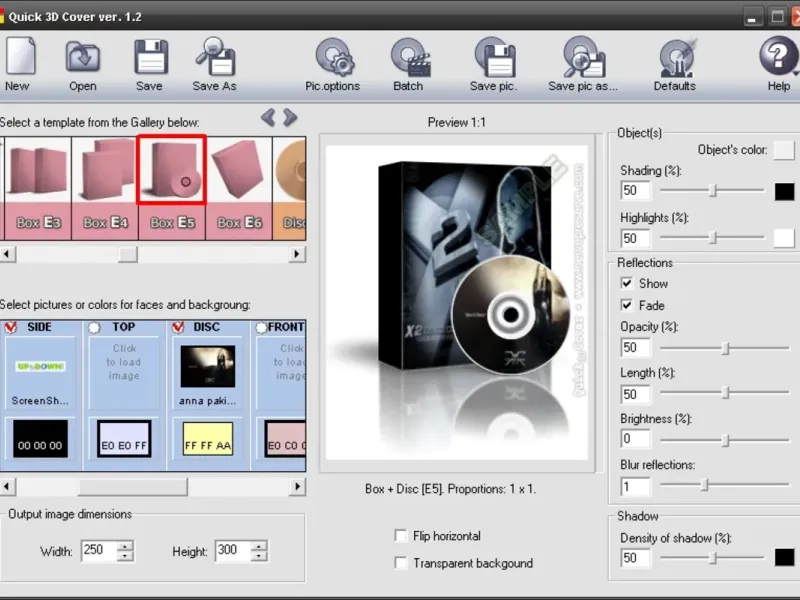This screenshot has width=800, height=600.
Task: Enable Flip horizontal
Action: (401, 536)
